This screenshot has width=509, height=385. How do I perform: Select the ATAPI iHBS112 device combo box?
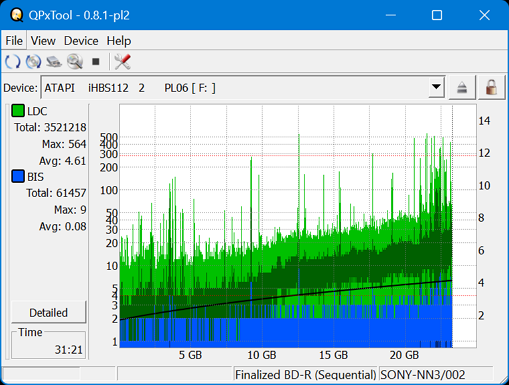243,87
